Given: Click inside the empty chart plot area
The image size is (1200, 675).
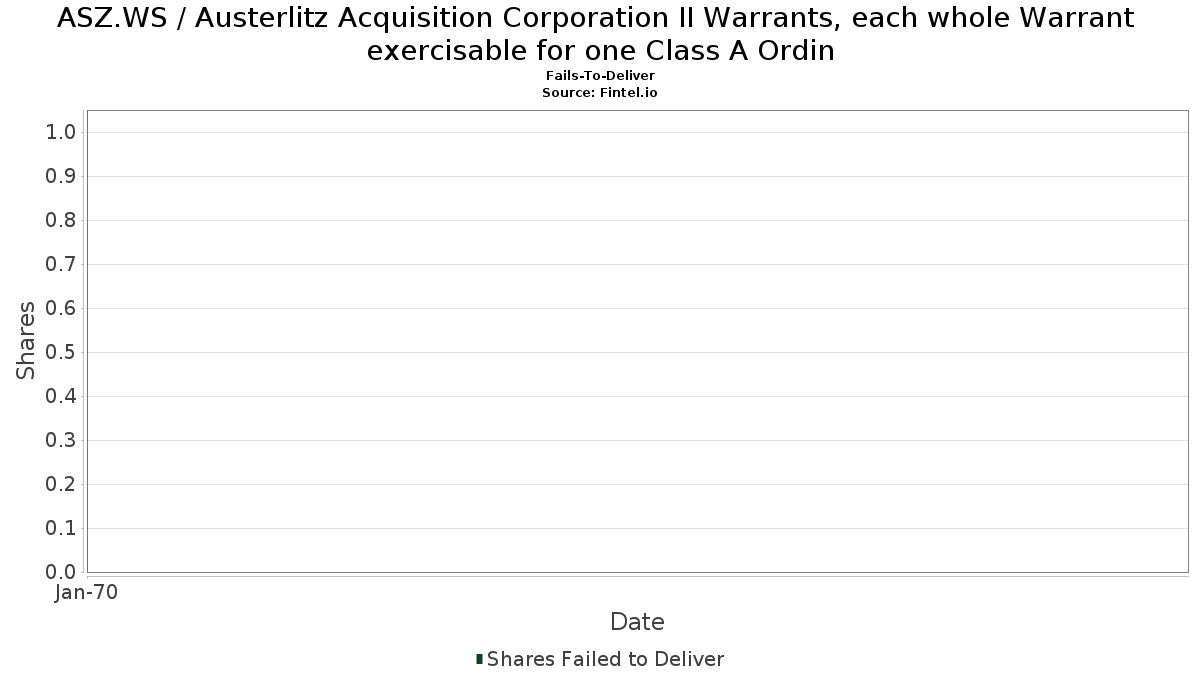Looking at the screenshot, I should (637, 341).
